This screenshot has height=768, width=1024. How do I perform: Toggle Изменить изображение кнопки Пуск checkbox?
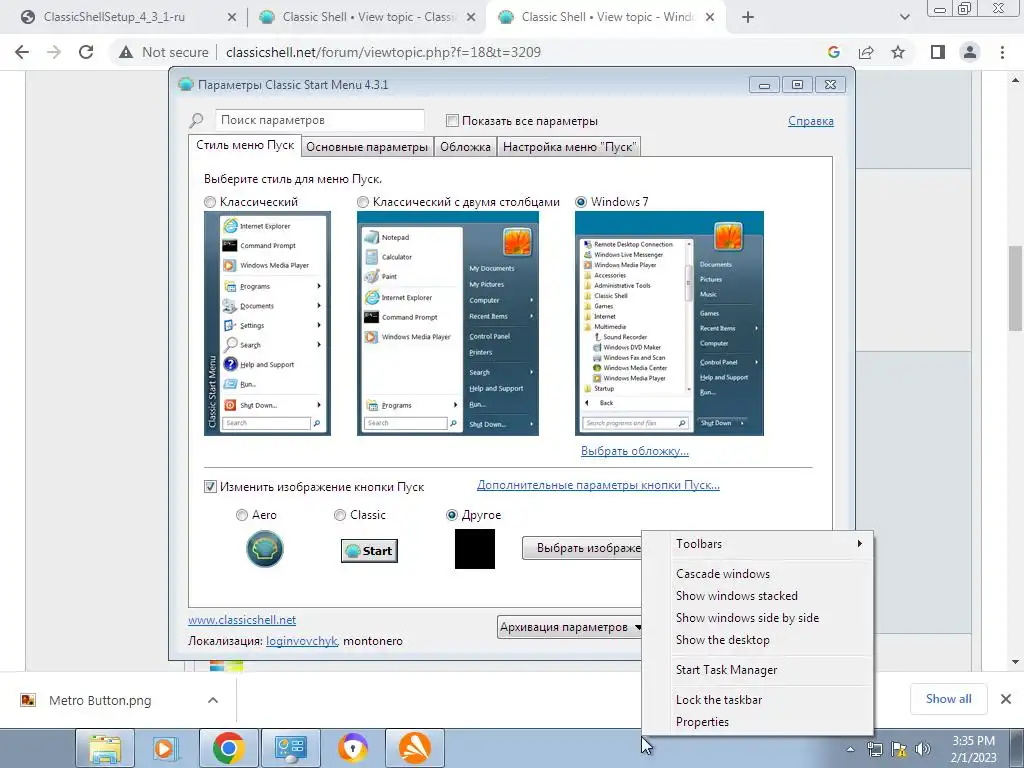[x=210, y=487]
